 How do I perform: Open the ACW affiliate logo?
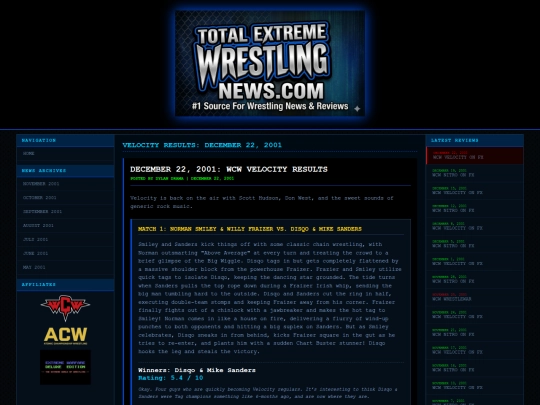(65, 336)
